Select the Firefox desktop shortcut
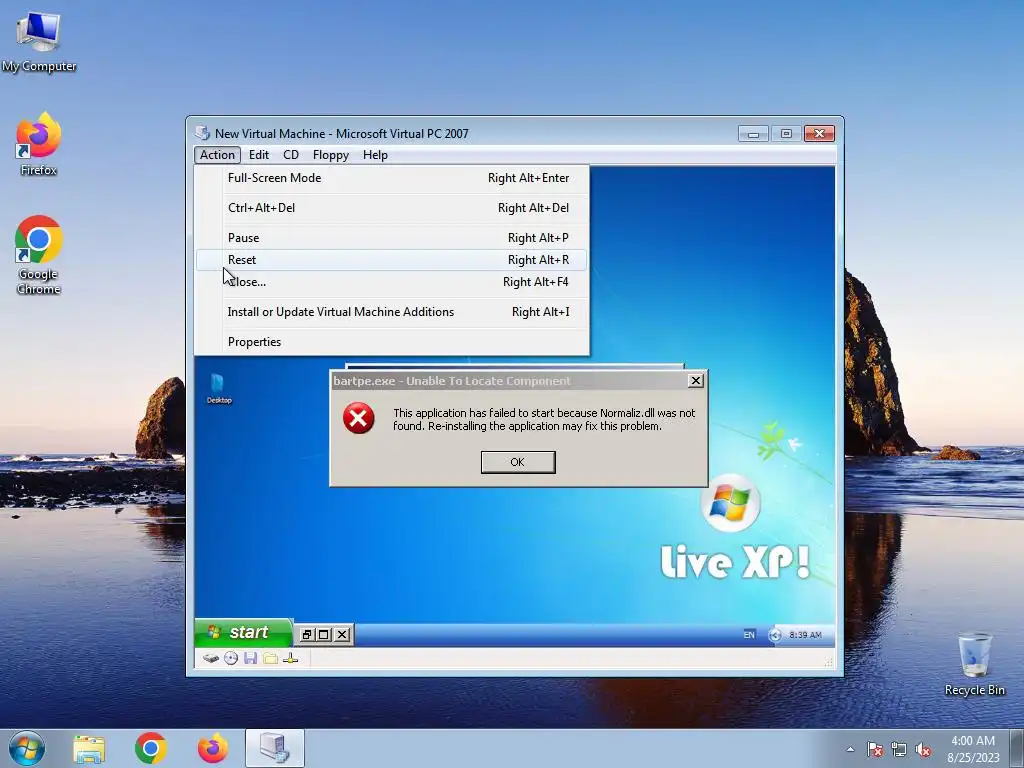1024x768 pixels. [39, 144]
